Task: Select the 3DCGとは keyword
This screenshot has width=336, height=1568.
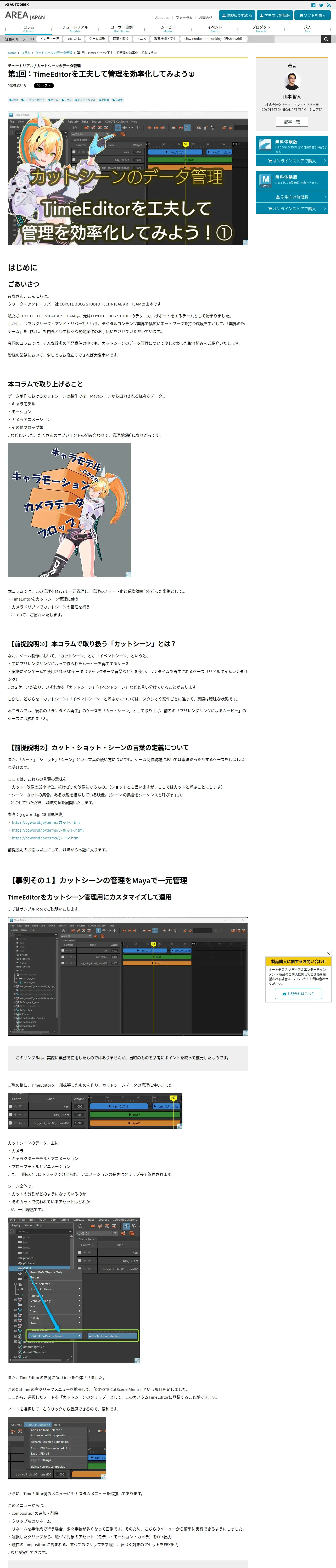Action: coord(74,39)
